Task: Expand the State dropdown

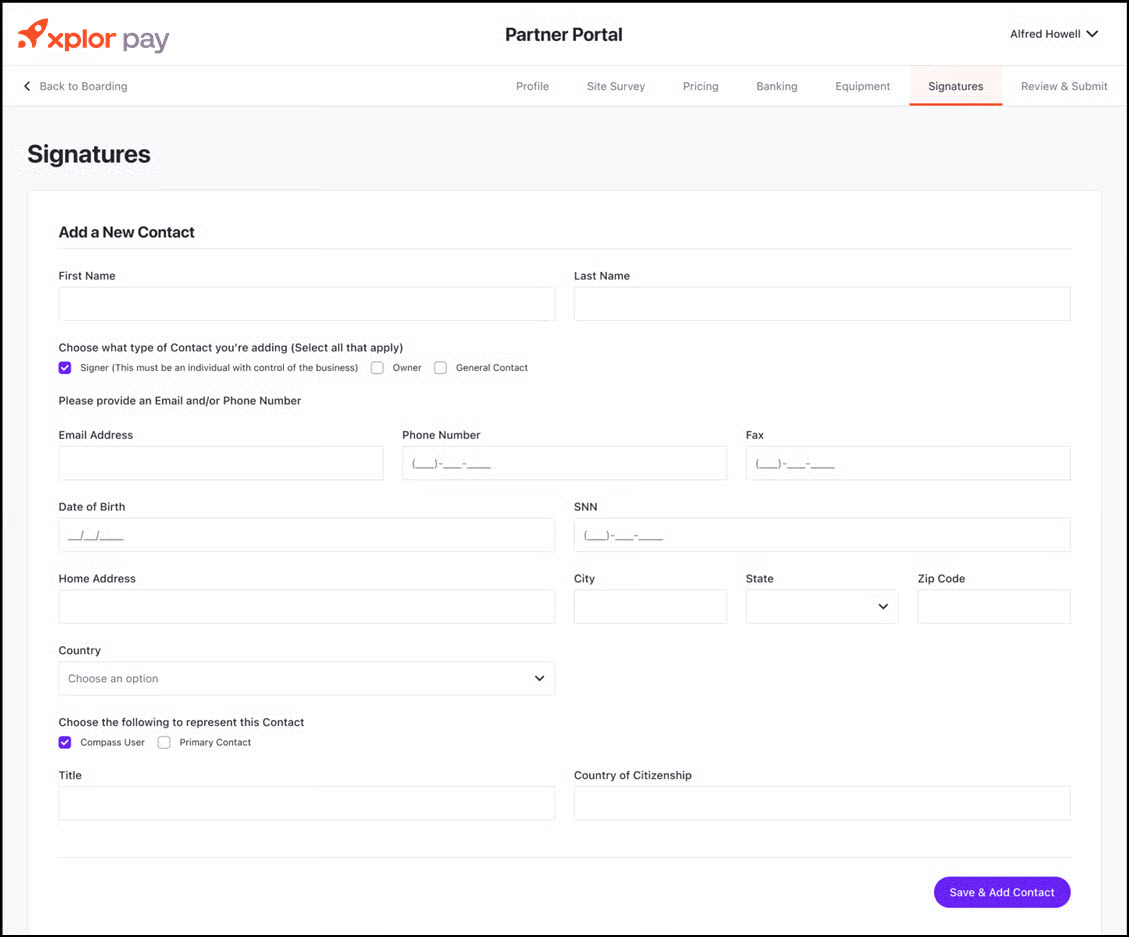Action: (822, 607)
